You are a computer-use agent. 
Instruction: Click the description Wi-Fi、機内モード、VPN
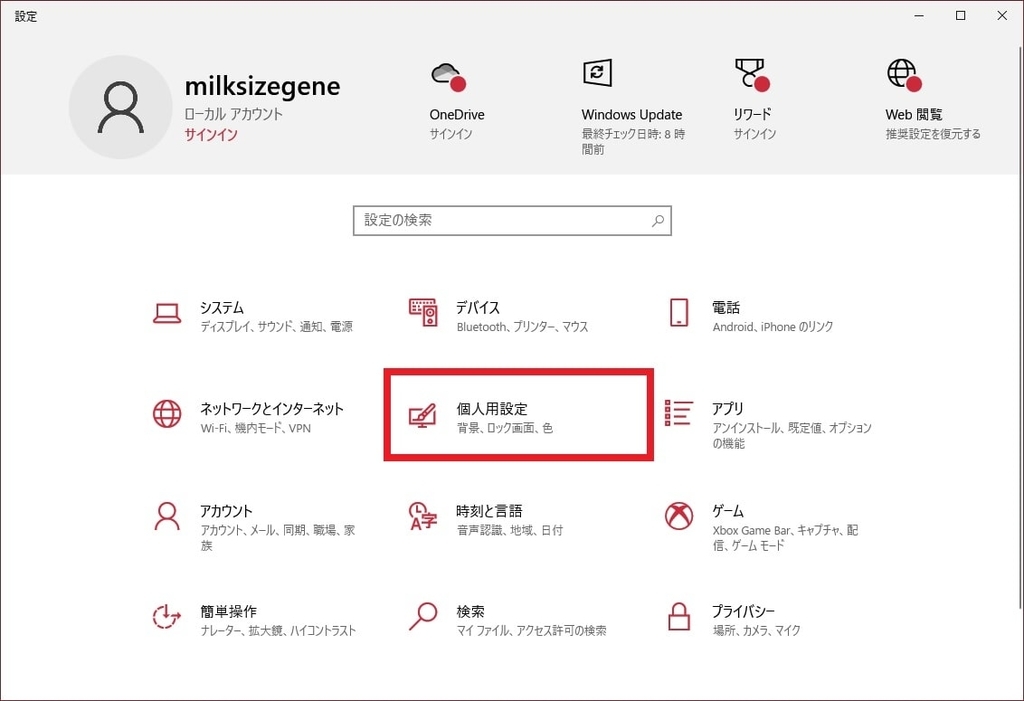(x=255, y=429)
